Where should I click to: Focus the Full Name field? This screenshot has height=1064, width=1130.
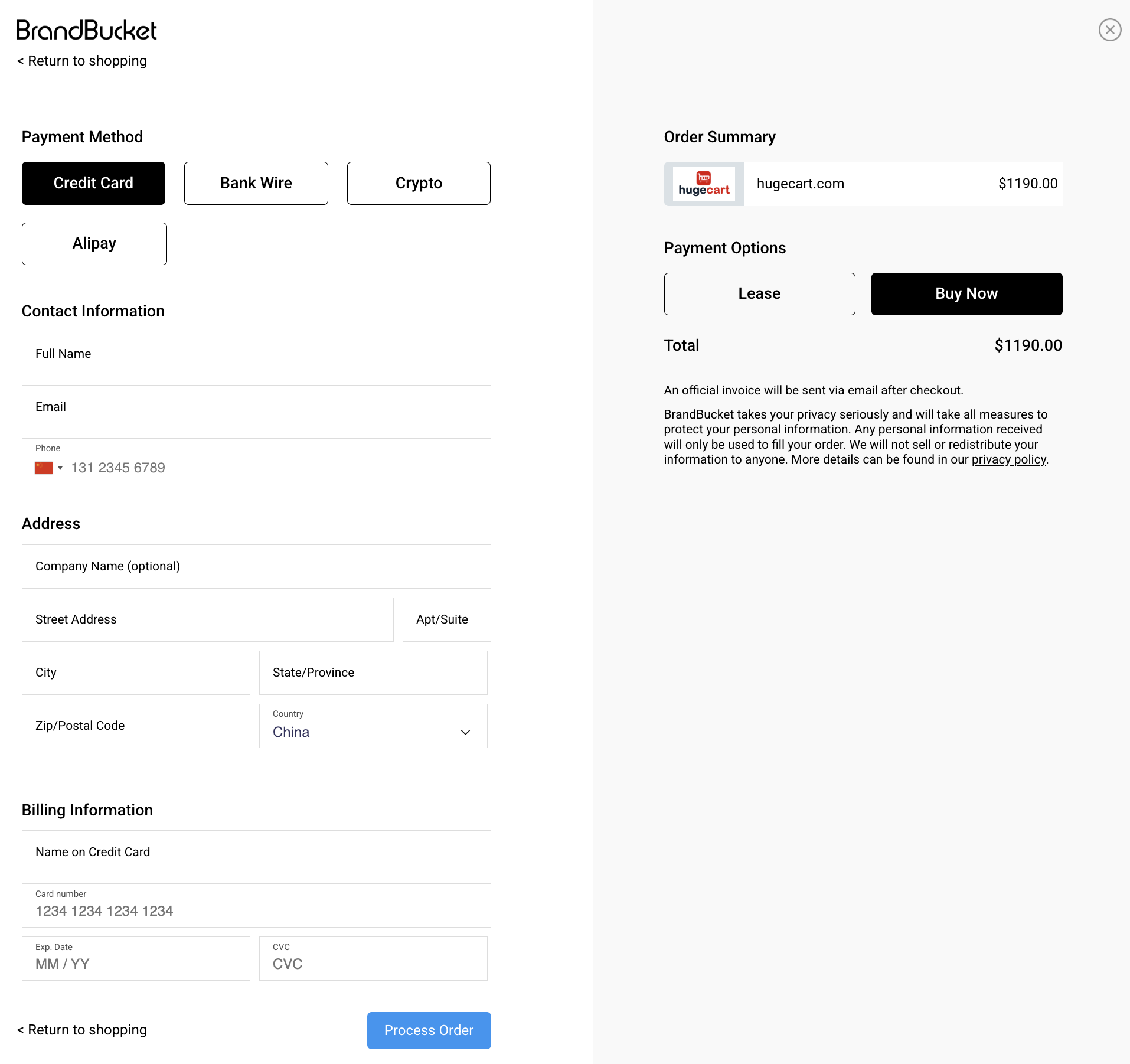(256, 354)
